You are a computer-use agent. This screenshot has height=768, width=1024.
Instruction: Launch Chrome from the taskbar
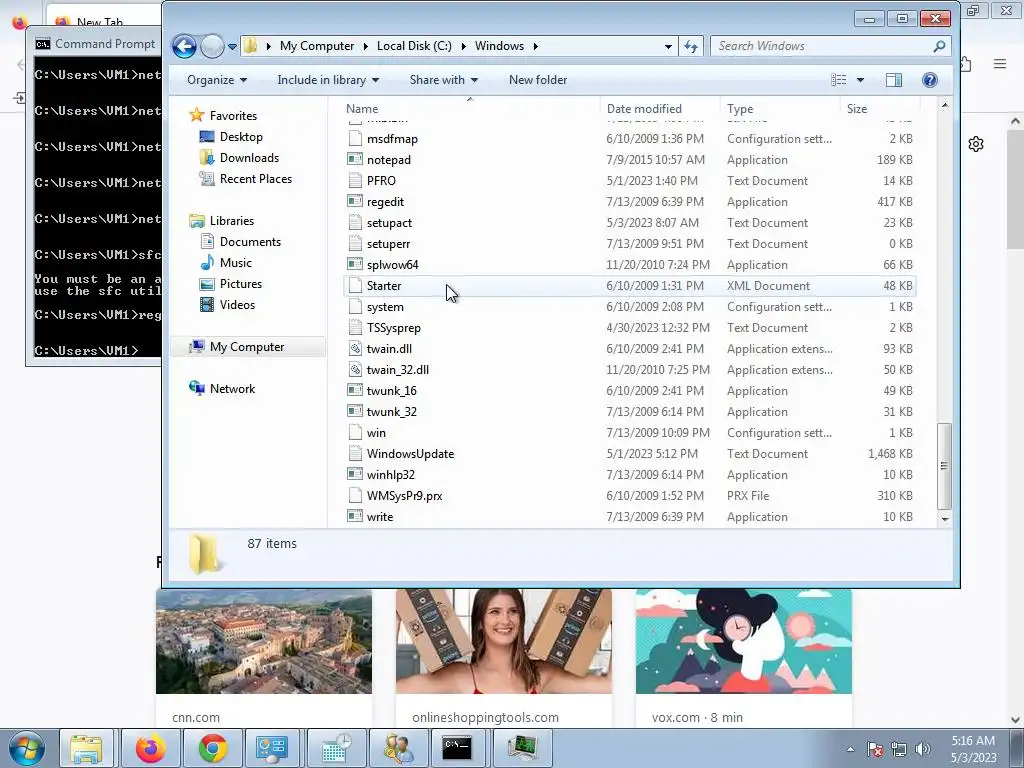[213, 748]
